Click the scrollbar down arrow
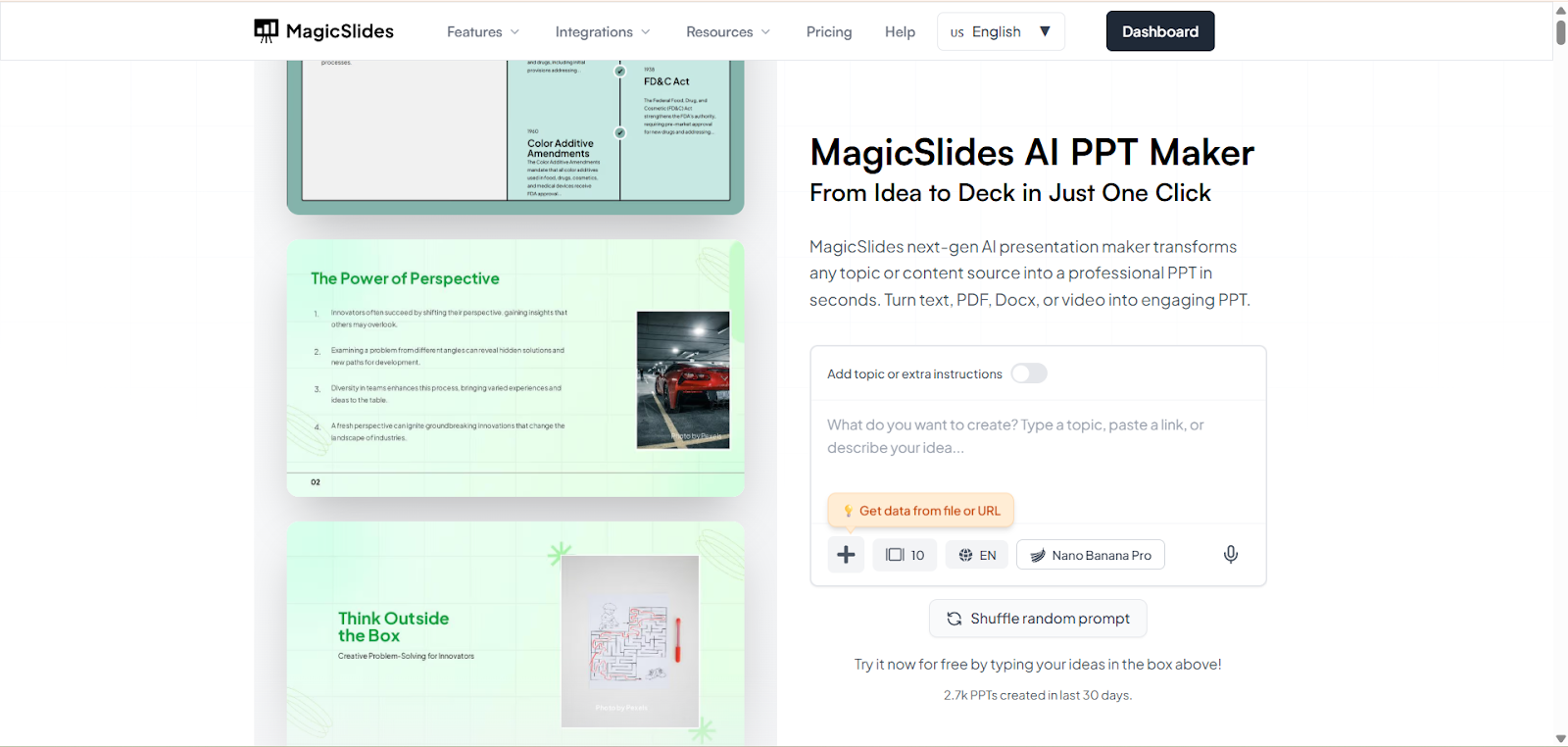The height and width of the screenshot is (747, 1568). click(x=1560, y=739)
